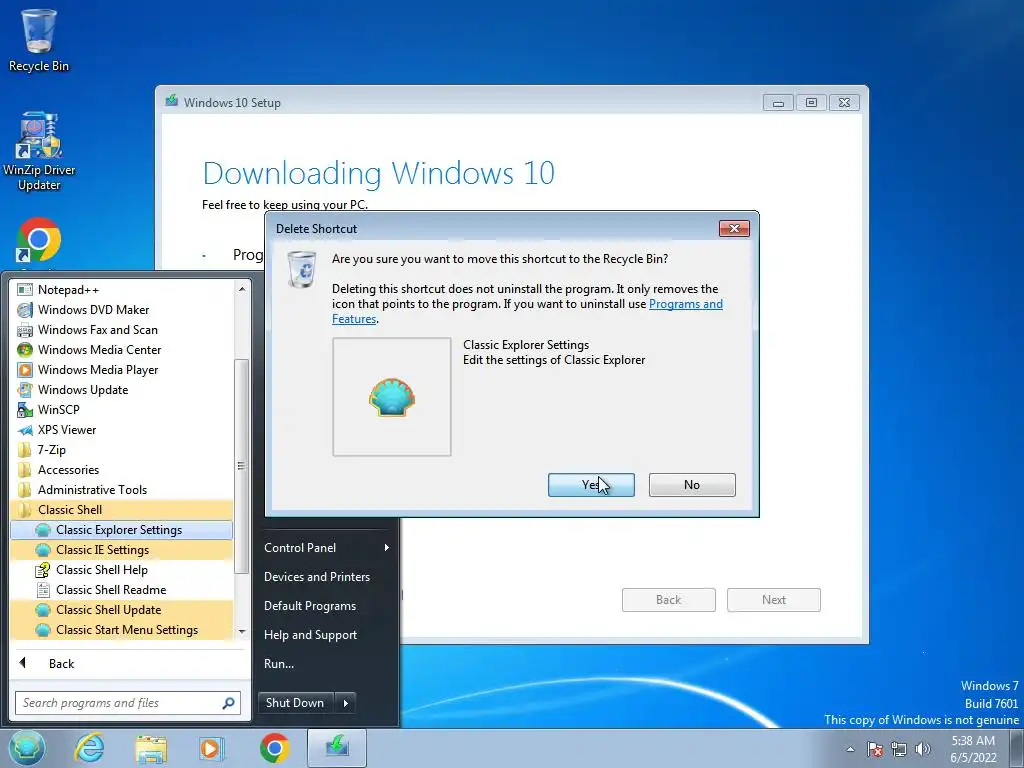Minimize the Windows 10 Setup window
Screen dimensions: 1024x768
(x=778, y=103)
